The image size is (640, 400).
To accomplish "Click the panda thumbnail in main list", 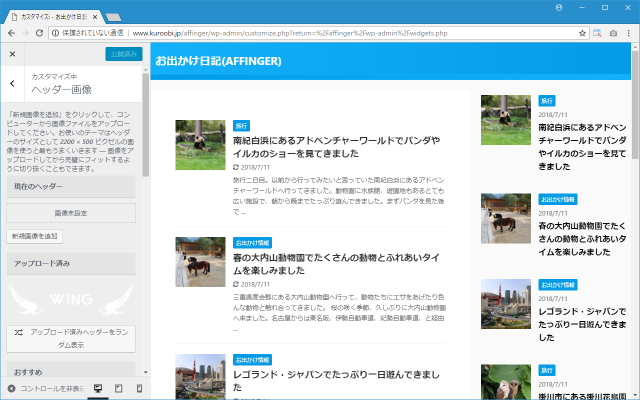I will 200,145.
